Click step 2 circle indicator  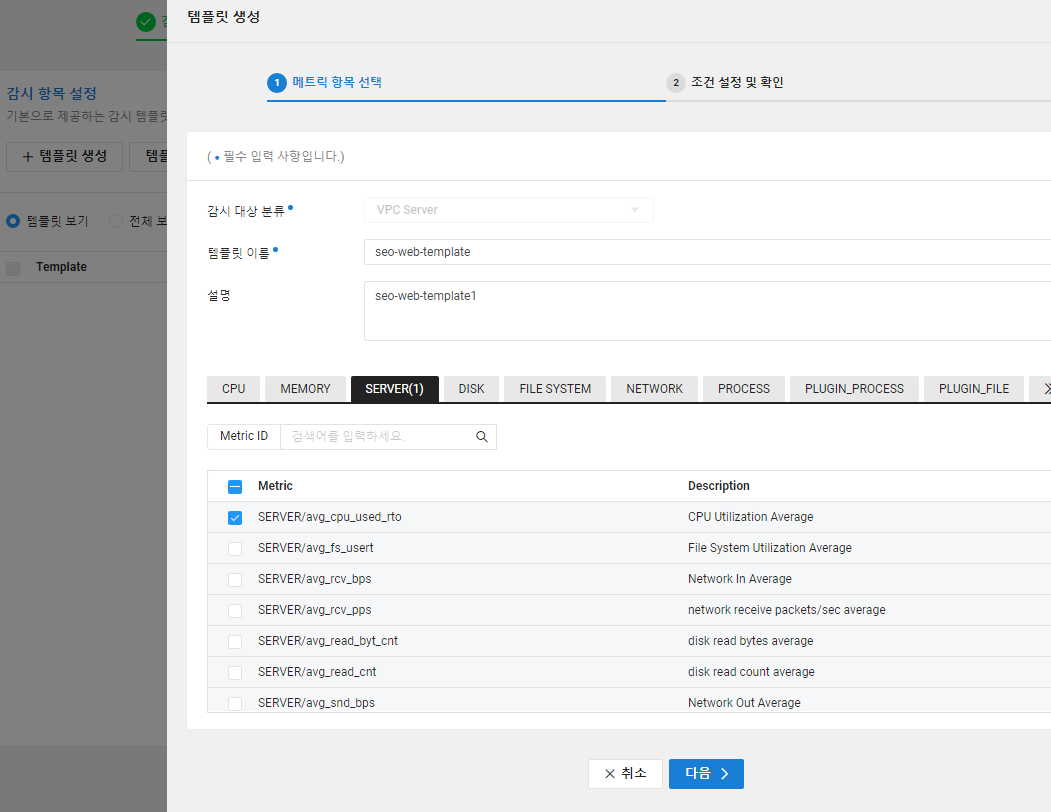click(676, 82)
